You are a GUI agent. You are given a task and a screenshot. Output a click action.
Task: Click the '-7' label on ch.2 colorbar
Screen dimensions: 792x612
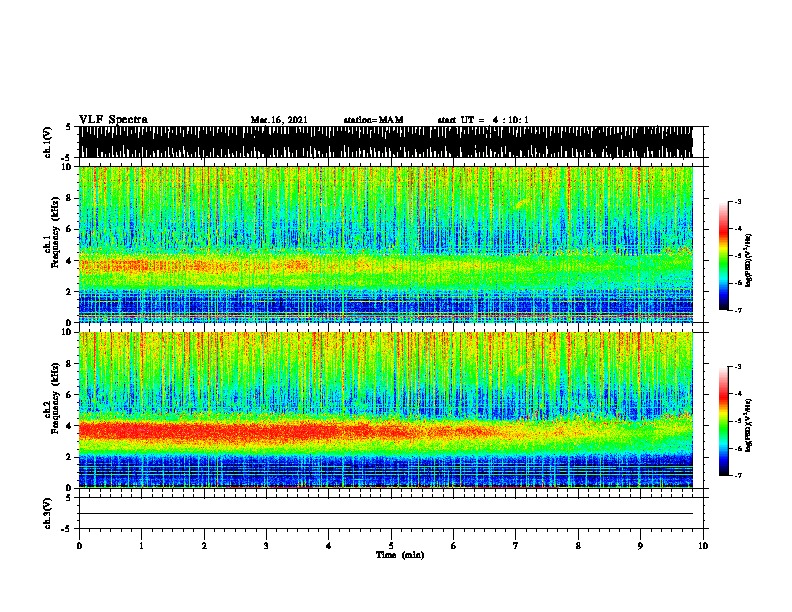[737, 475]
